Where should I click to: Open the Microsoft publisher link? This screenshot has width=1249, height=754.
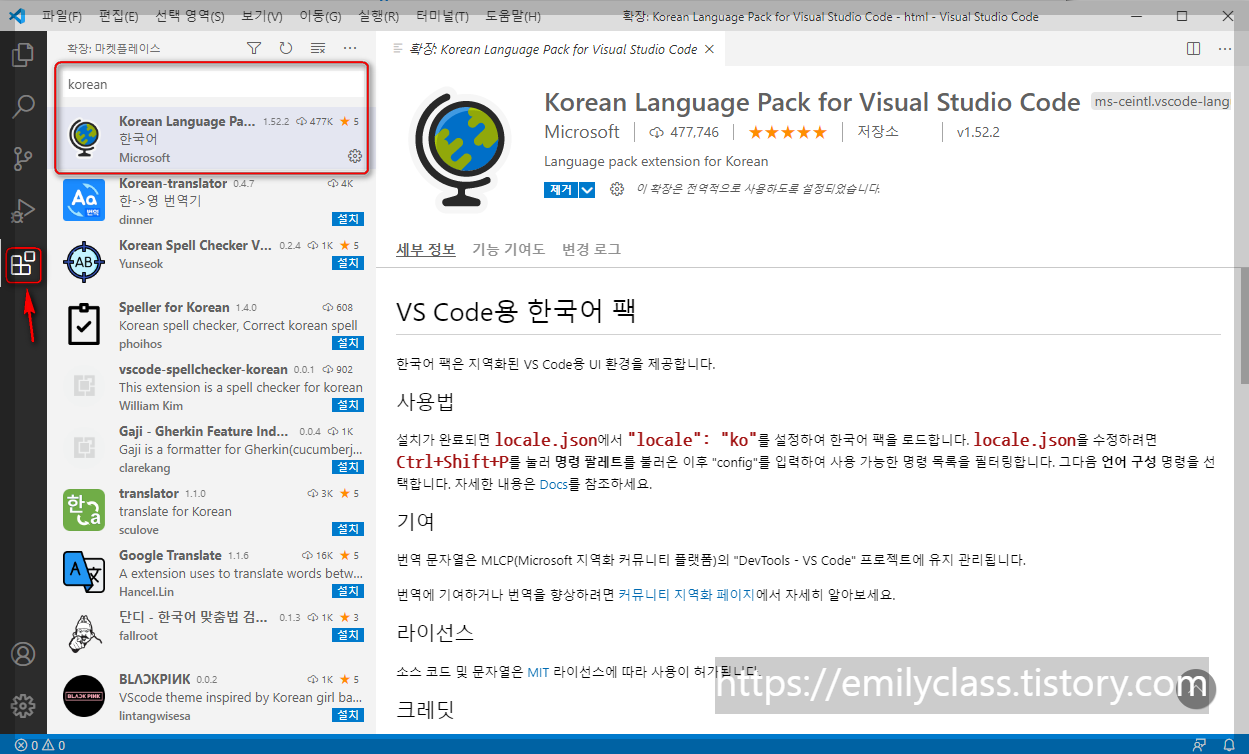[582, 132]
